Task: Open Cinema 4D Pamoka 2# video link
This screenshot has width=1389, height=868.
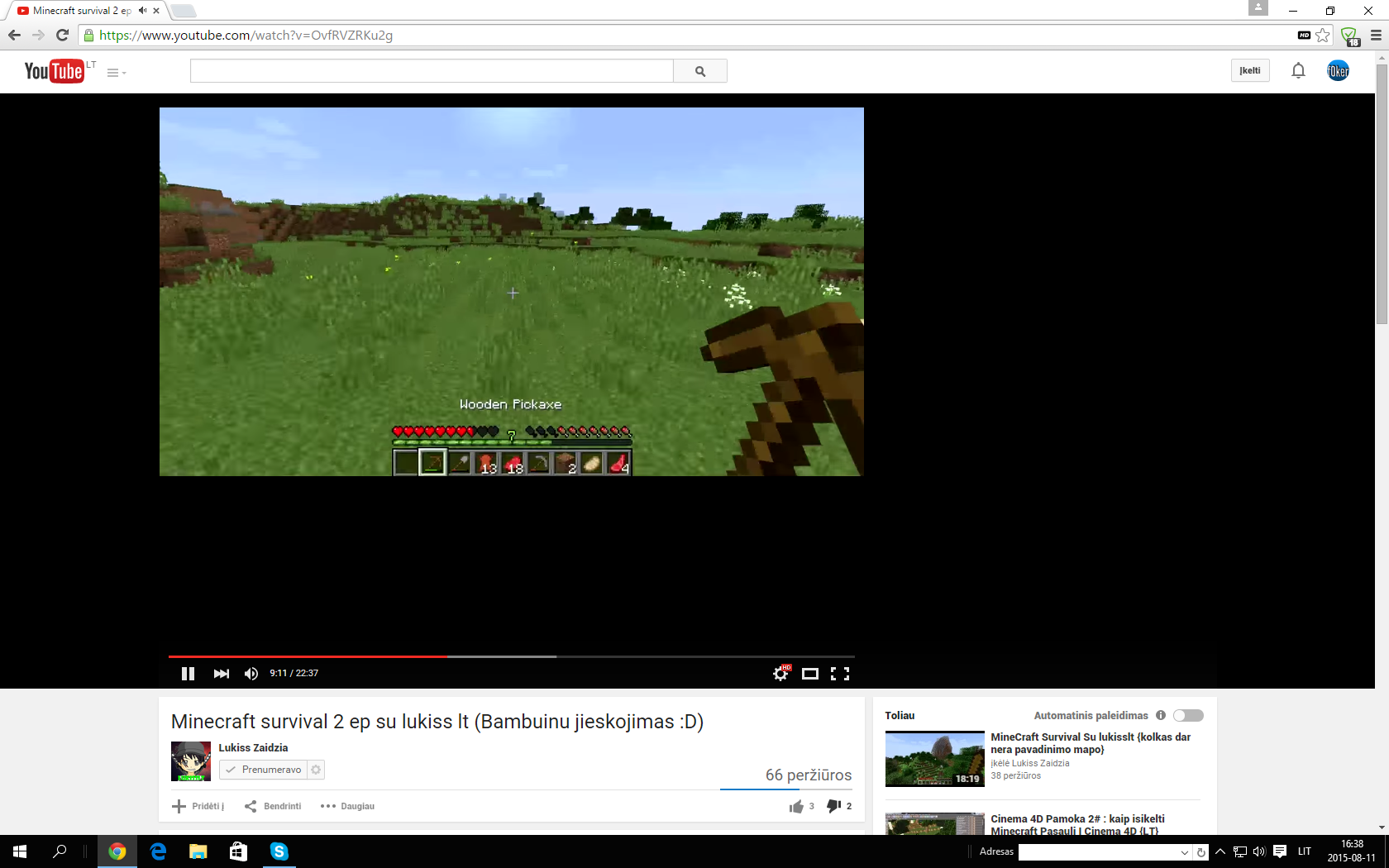Action: pos(1077,824)
